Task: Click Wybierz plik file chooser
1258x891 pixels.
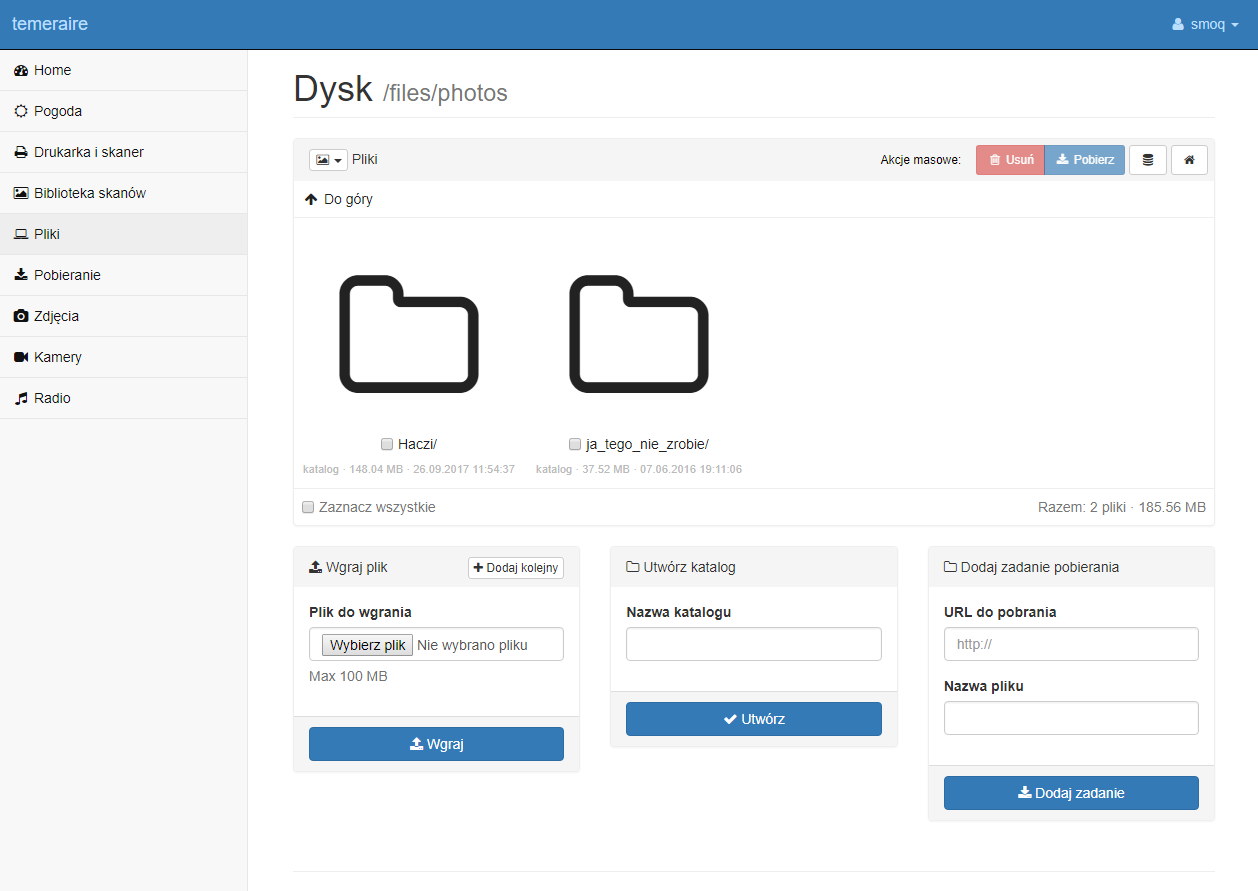Action: 367,645
